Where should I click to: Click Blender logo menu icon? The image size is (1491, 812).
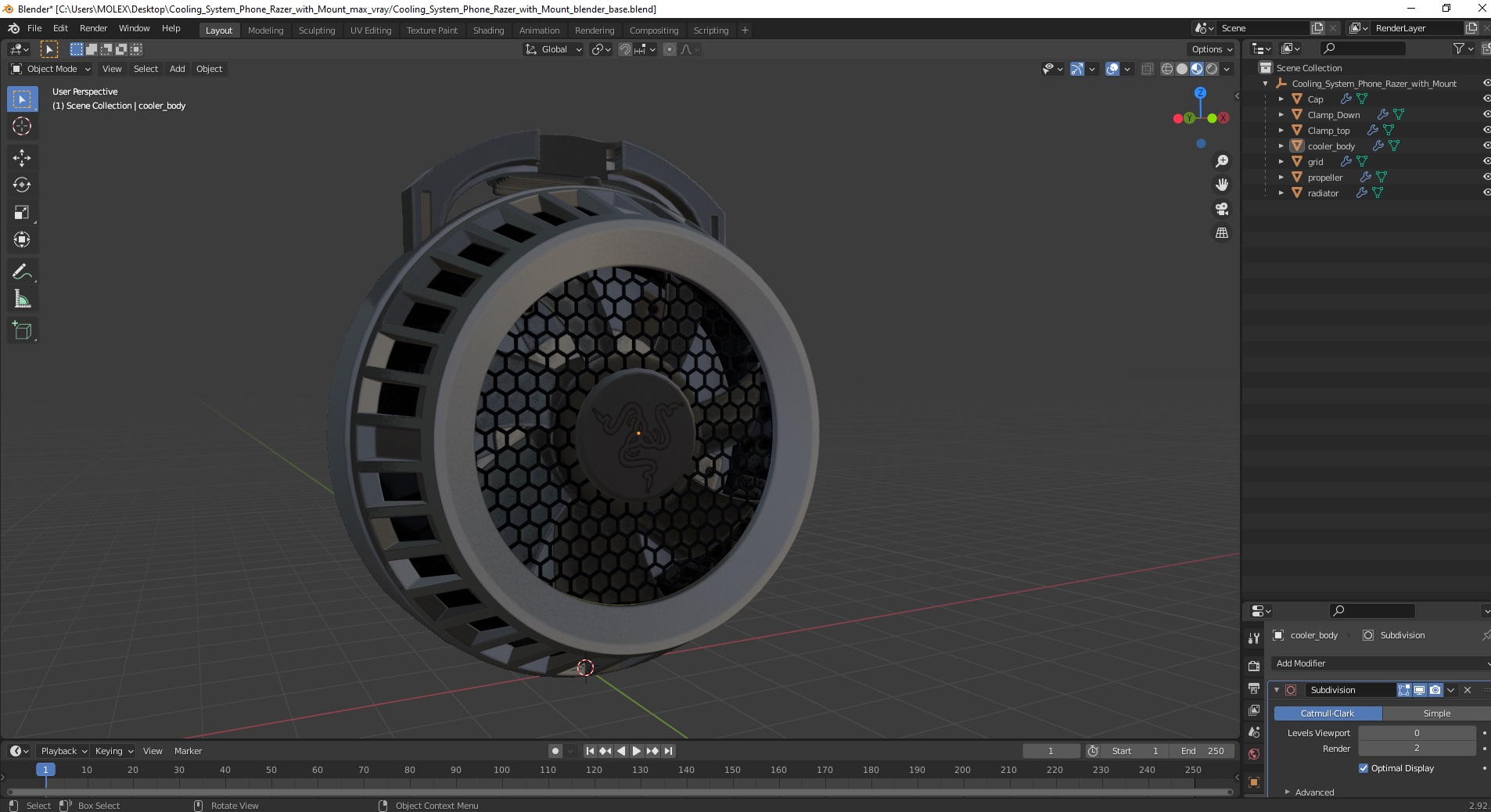13,28
